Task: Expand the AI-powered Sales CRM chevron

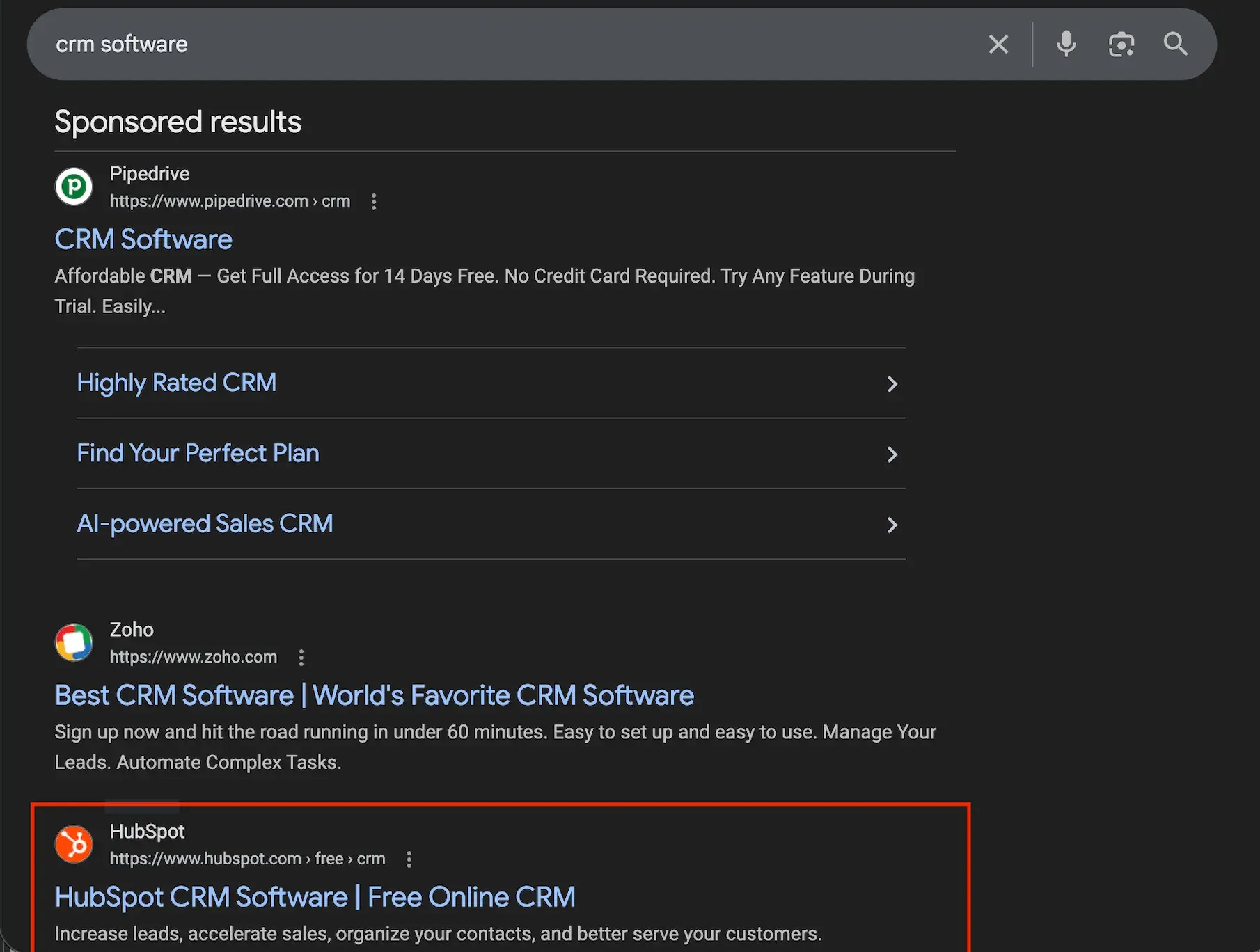Action: (892, 525)
